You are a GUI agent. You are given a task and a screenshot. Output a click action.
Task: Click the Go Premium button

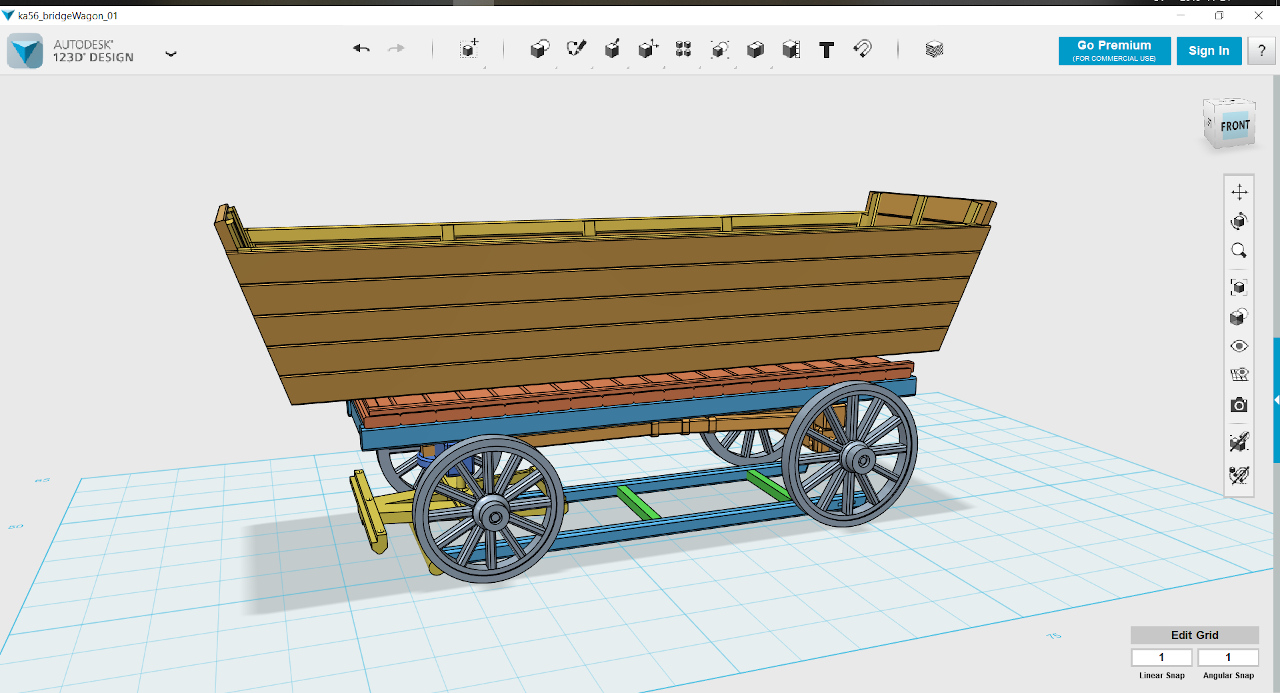(x=1114, y=51)
